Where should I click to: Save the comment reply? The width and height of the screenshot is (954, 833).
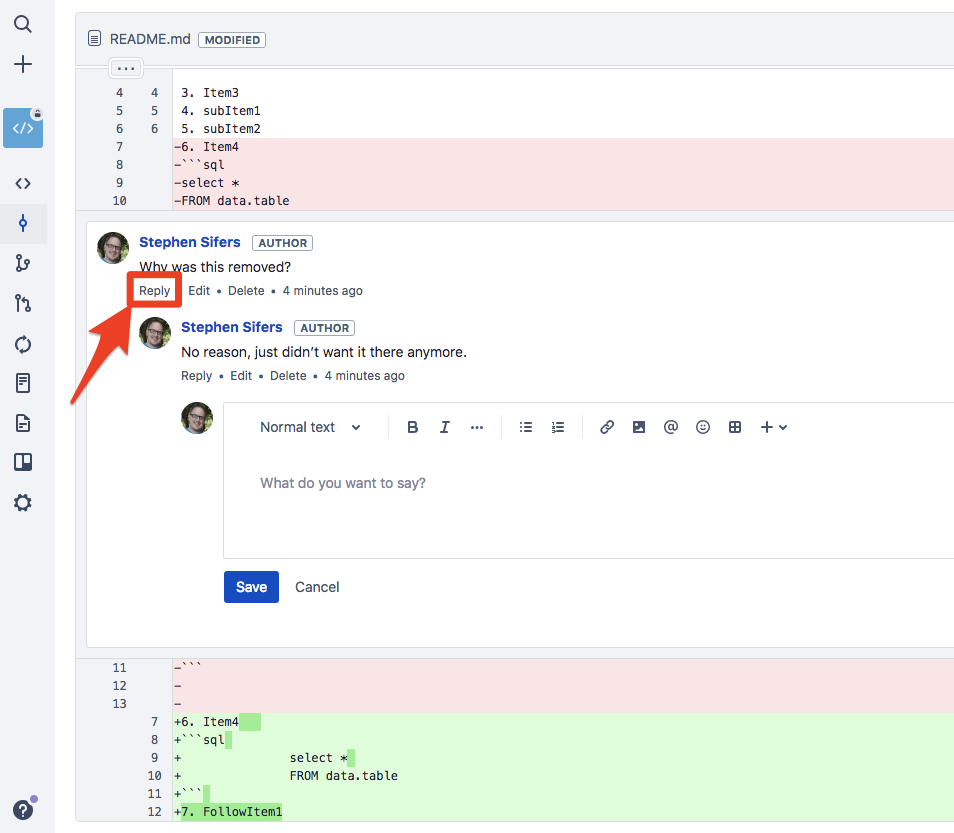point(251,587)
